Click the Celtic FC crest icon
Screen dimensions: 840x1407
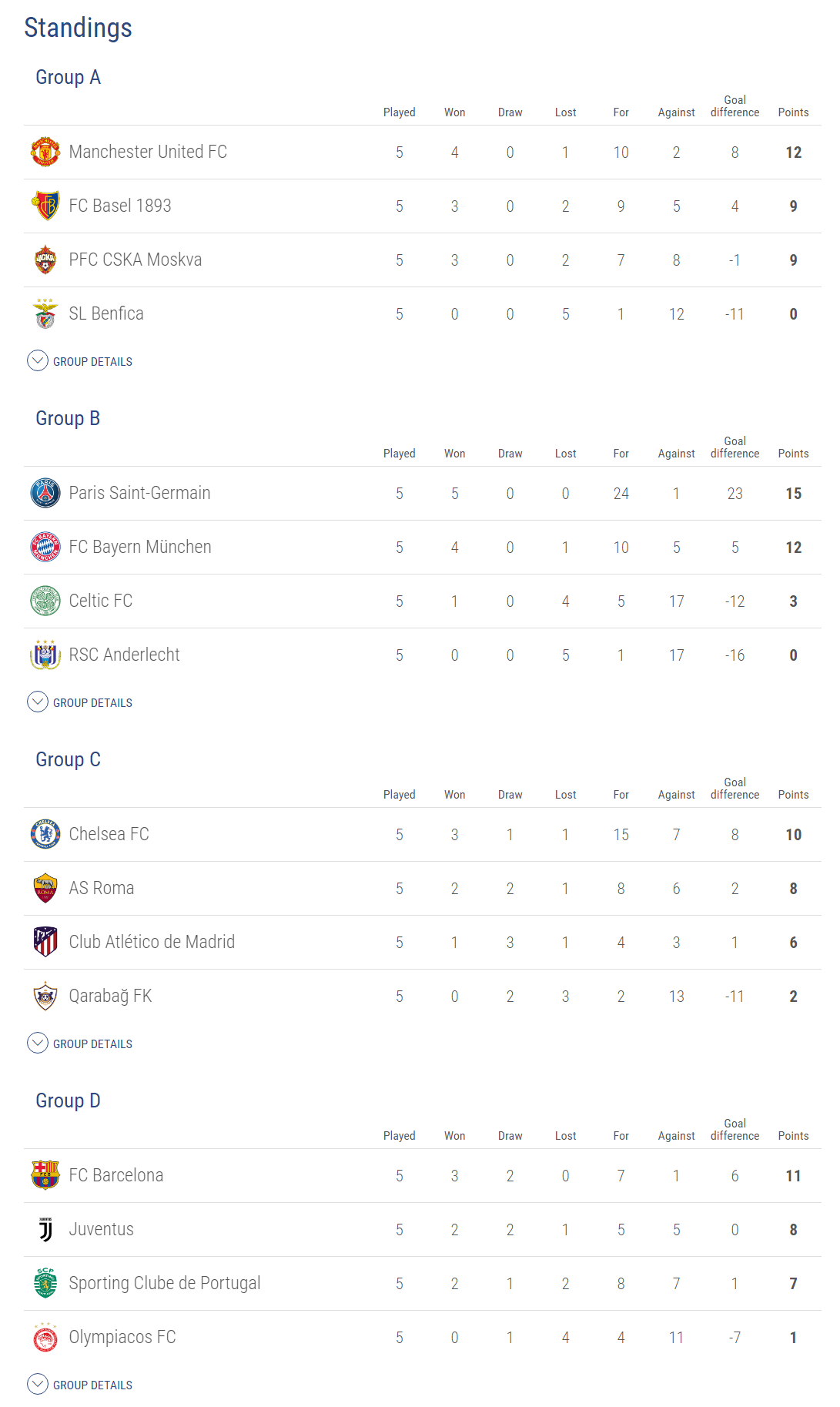(45, 601)
